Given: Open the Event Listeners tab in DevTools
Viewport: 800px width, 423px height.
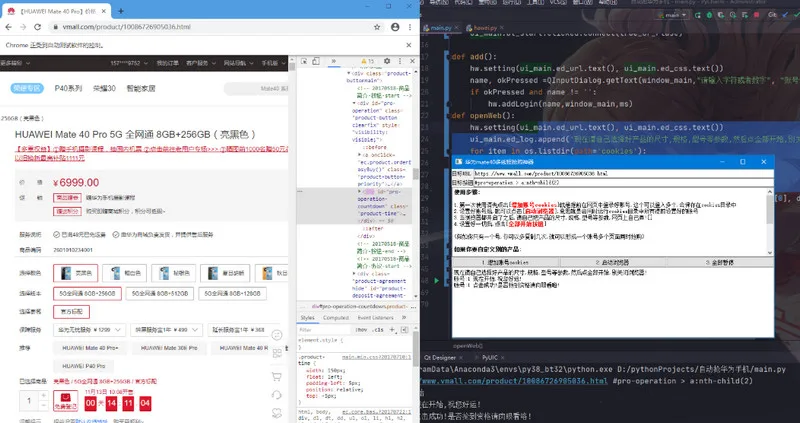Looking at the screenshot, I should coord(376,317).
